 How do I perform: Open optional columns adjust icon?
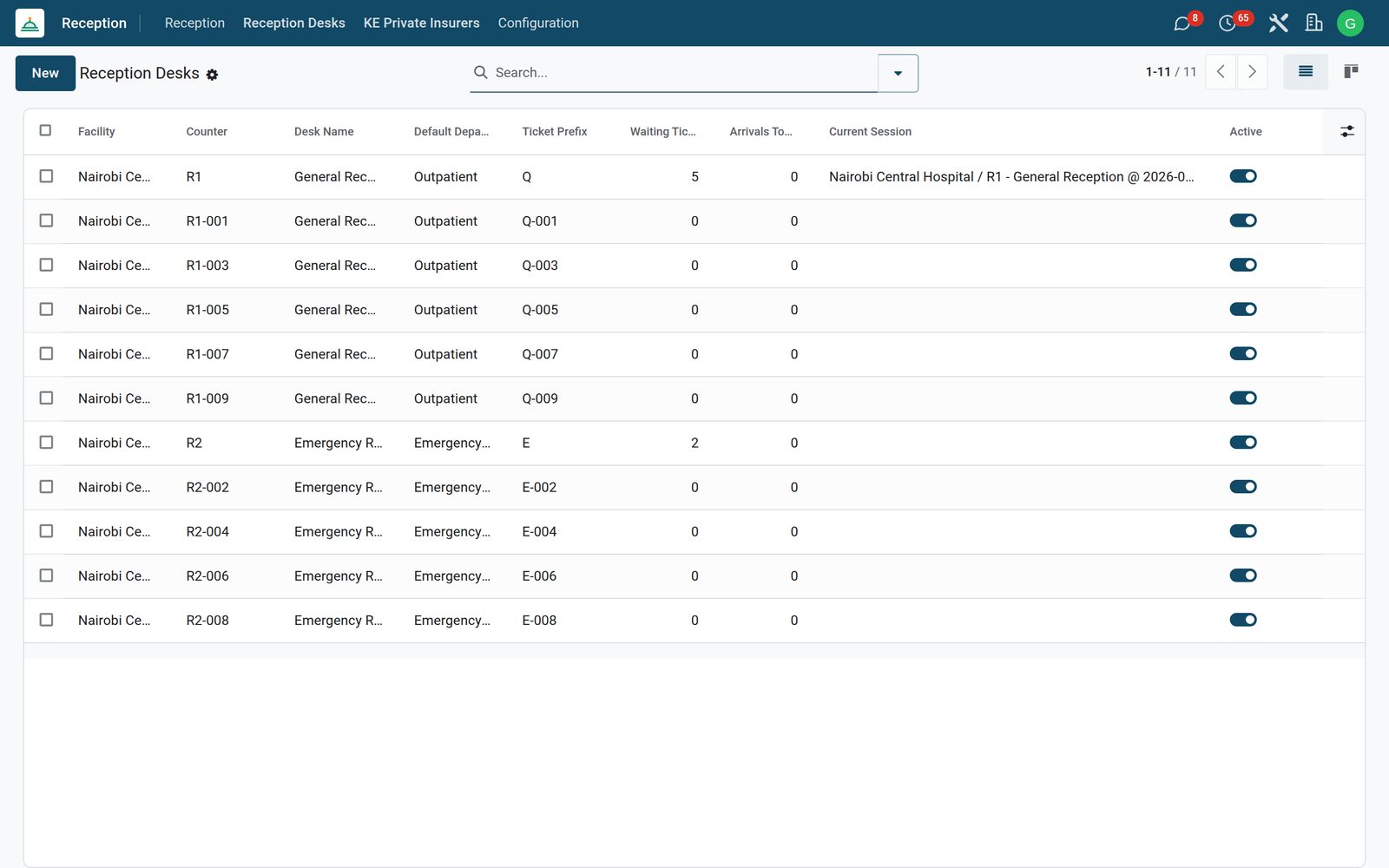pyautogui.click(x=1346, y=131)
